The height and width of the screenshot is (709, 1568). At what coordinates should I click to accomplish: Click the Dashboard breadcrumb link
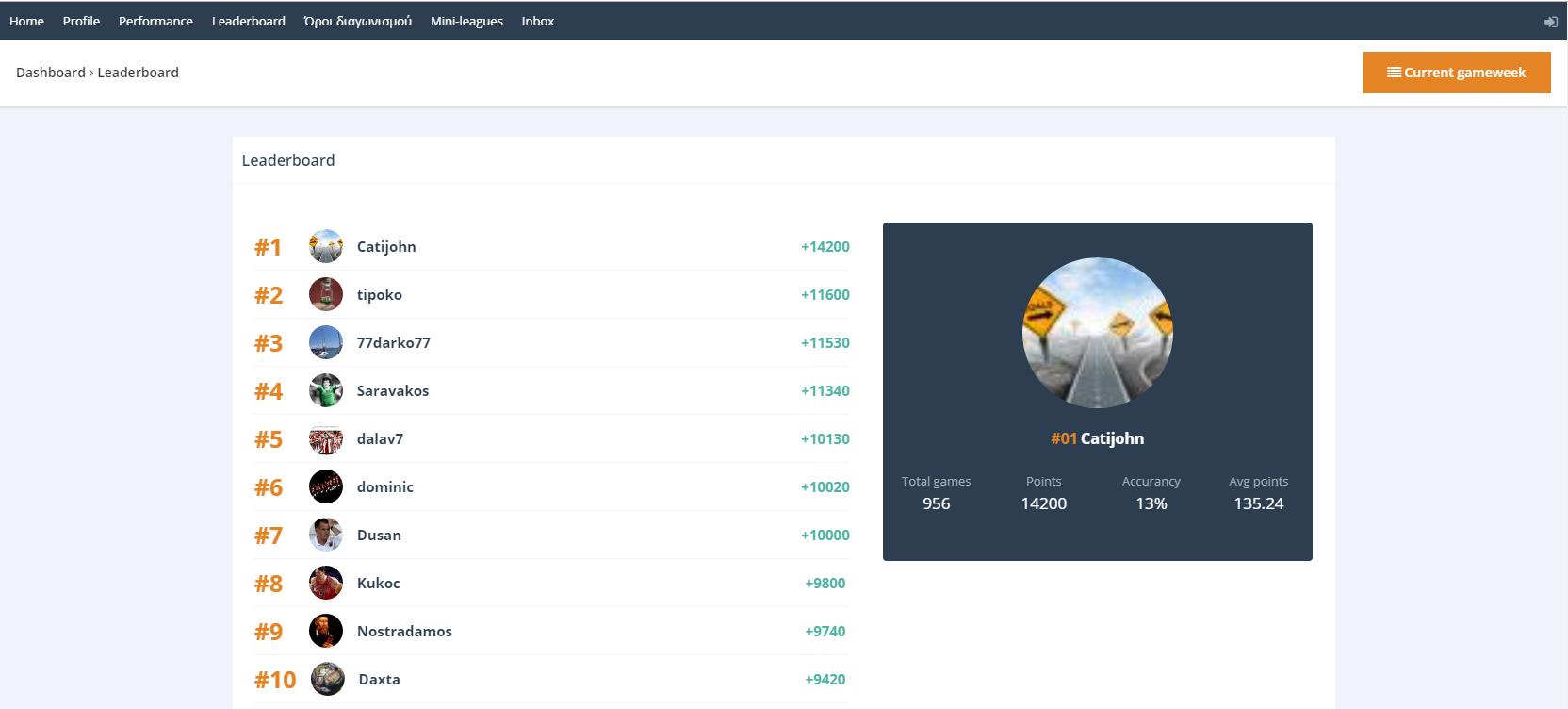click(51, 73)
